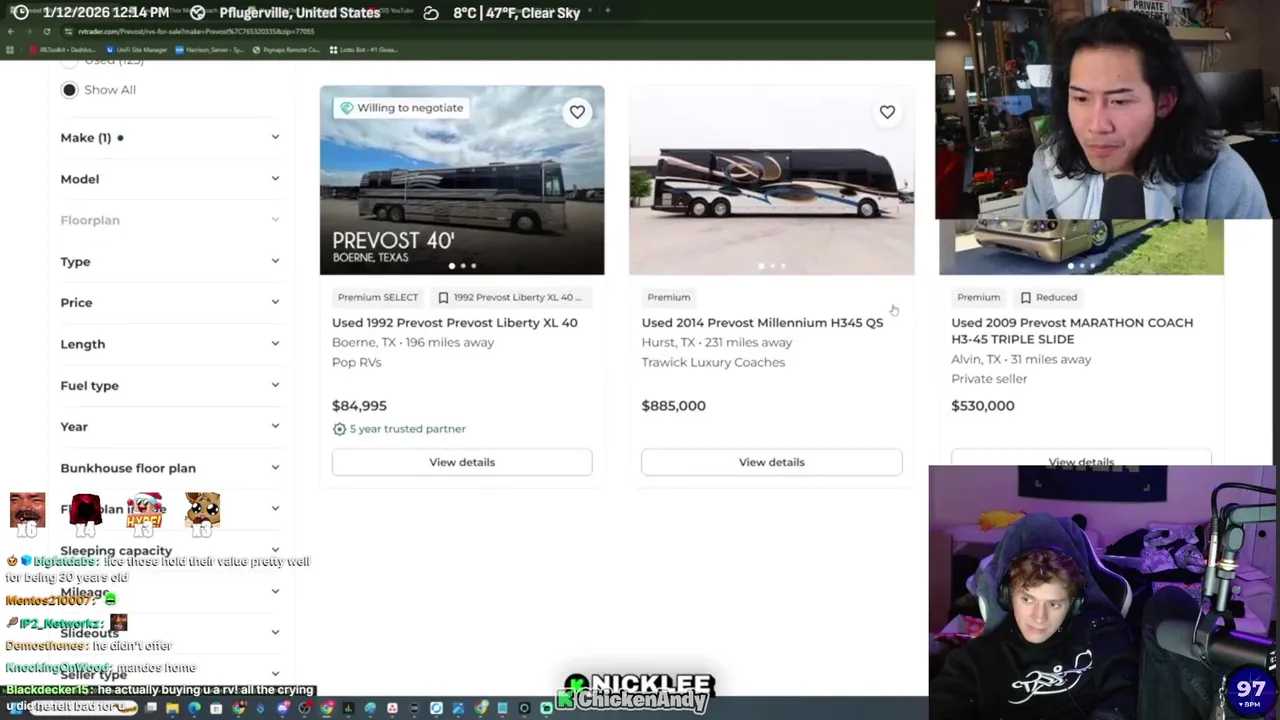The width and height of the screenshot is (1280, 720).
Task: Click the Private seller label
Action: (x=989, y=379)
